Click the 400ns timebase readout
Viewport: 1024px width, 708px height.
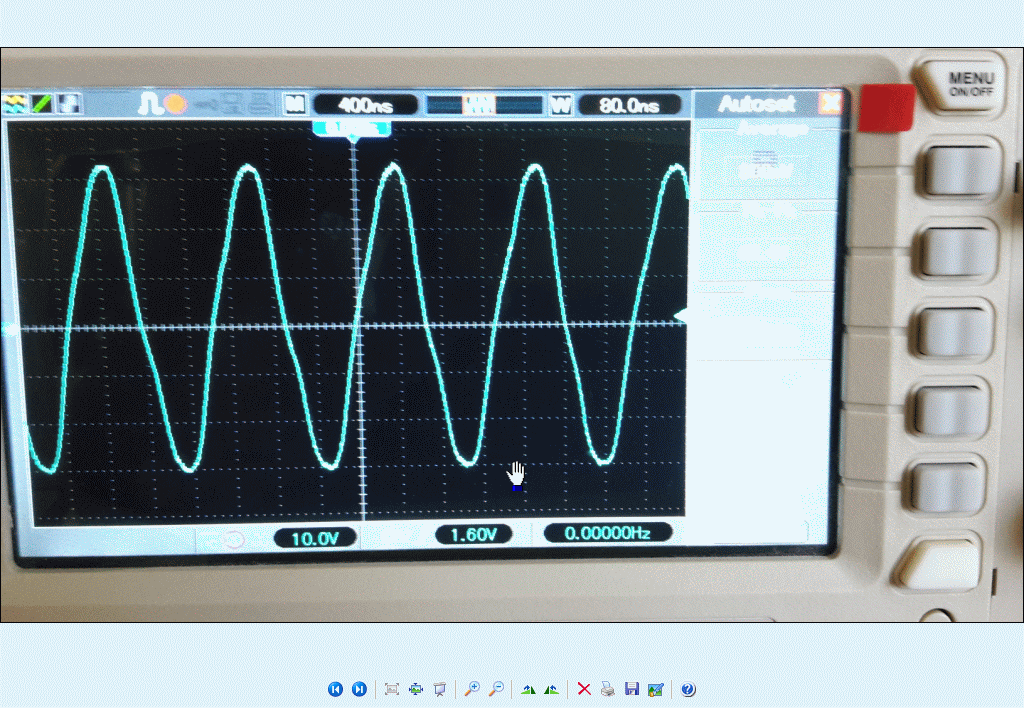(365, 104)
